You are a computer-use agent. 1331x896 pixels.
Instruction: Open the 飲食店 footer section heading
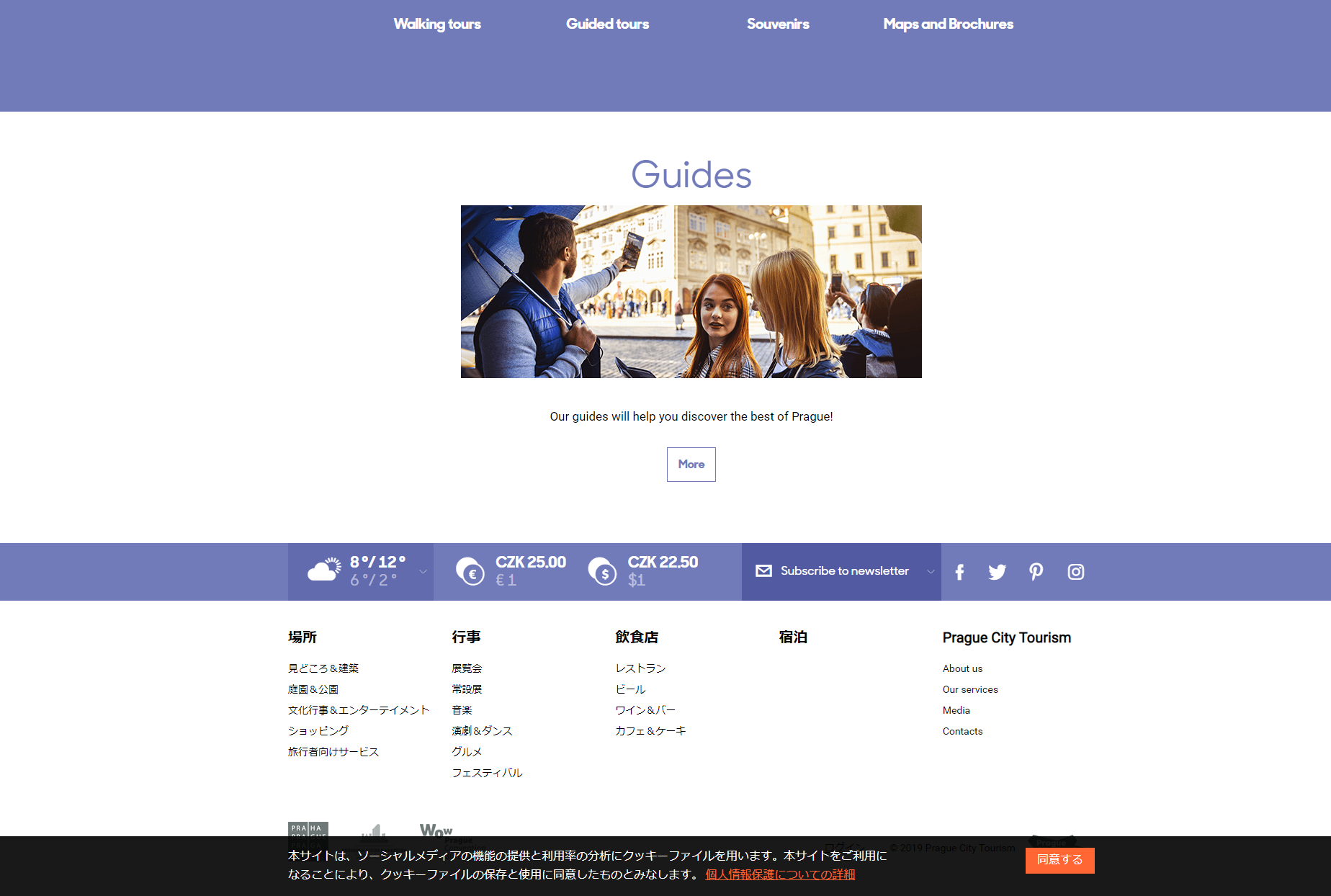(637, 637)
